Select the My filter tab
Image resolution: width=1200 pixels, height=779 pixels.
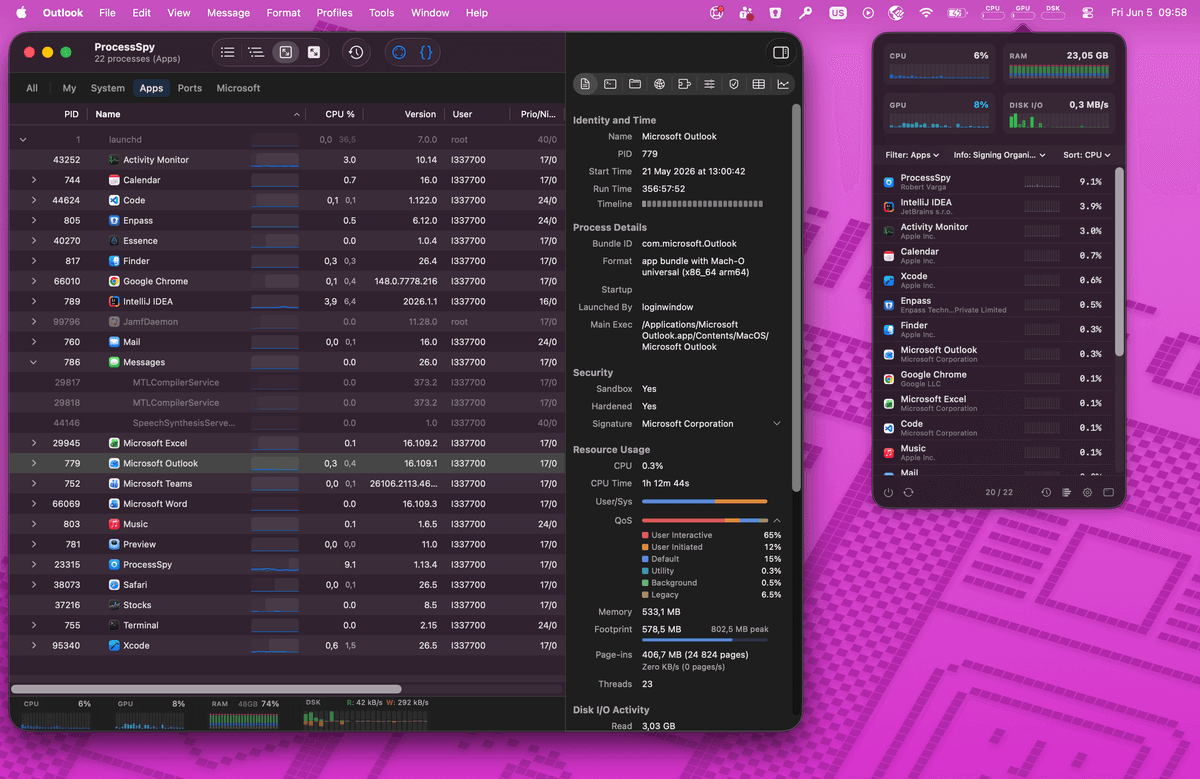[69, 88]
